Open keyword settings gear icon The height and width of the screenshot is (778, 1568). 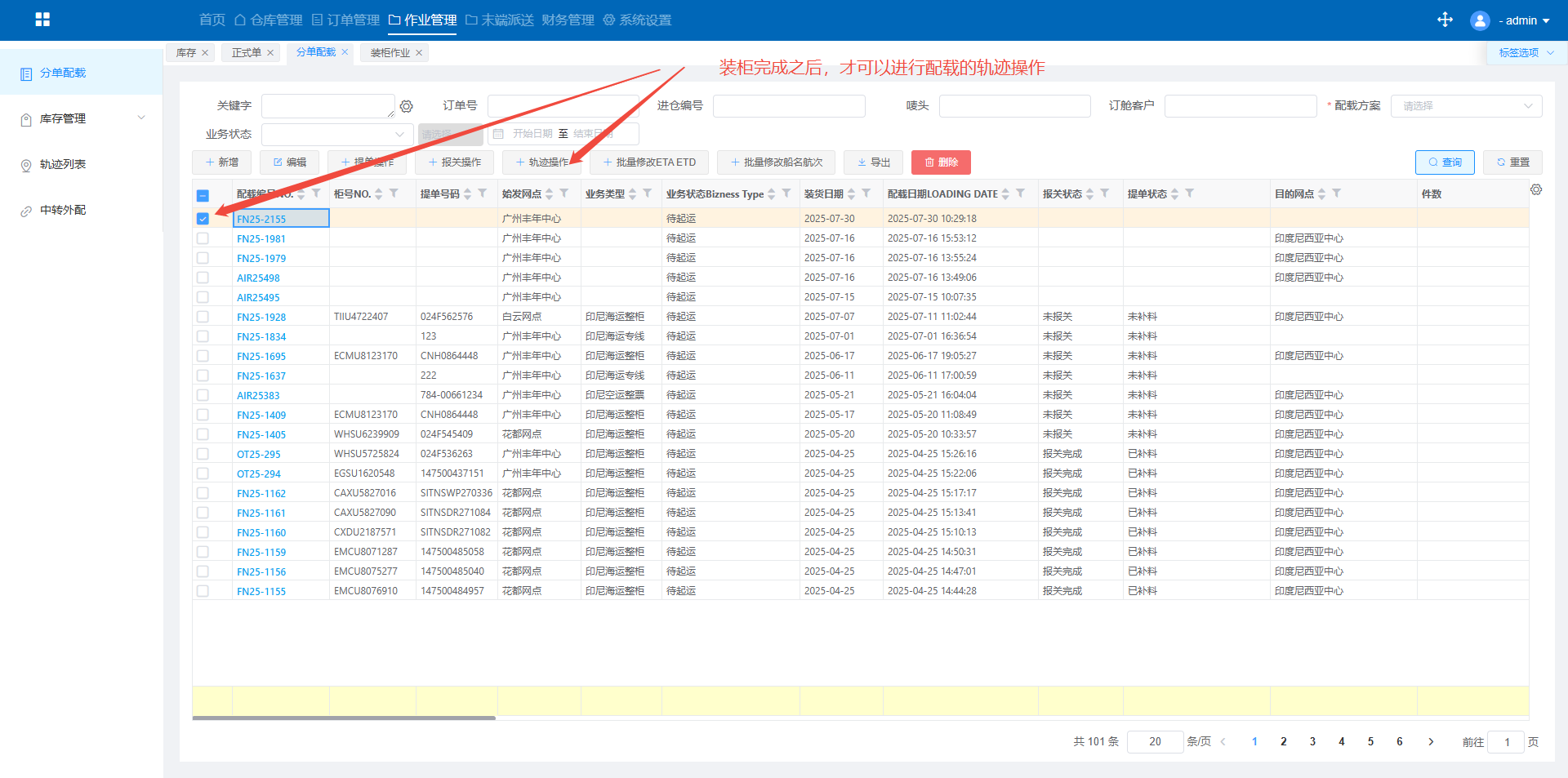pyautogui.click(x=407, y=106)
